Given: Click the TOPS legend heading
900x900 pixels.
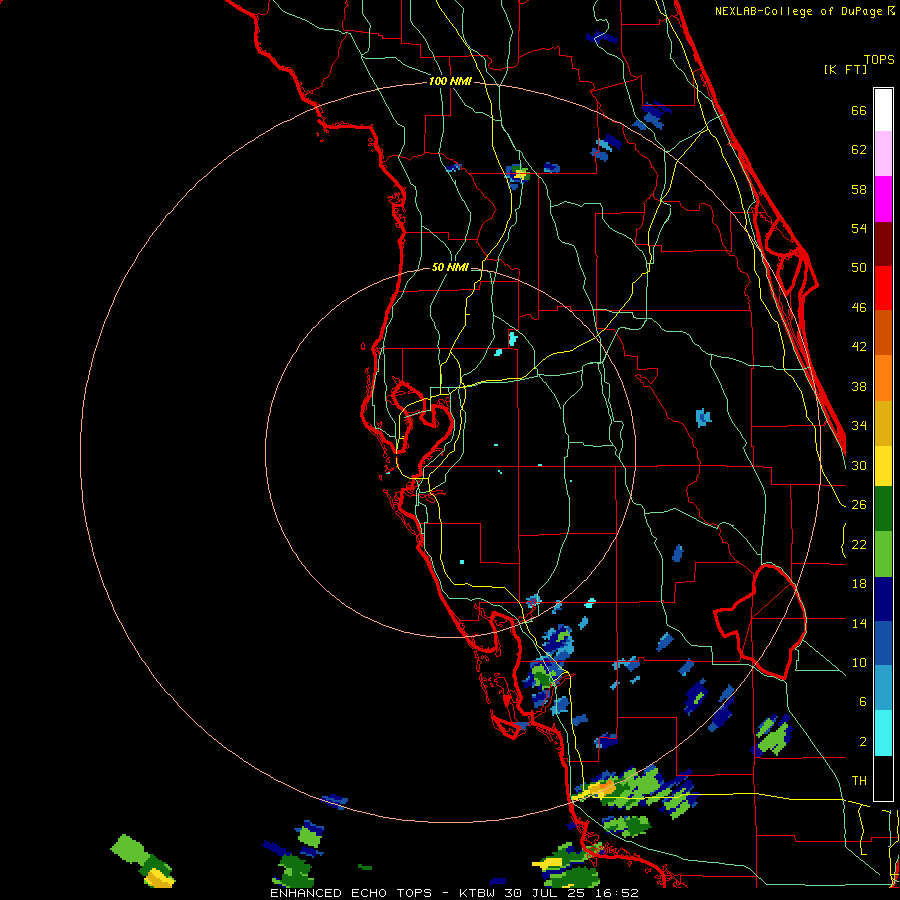Looking at the screenshot, I should pyautogui.click(x=879, y=59).
